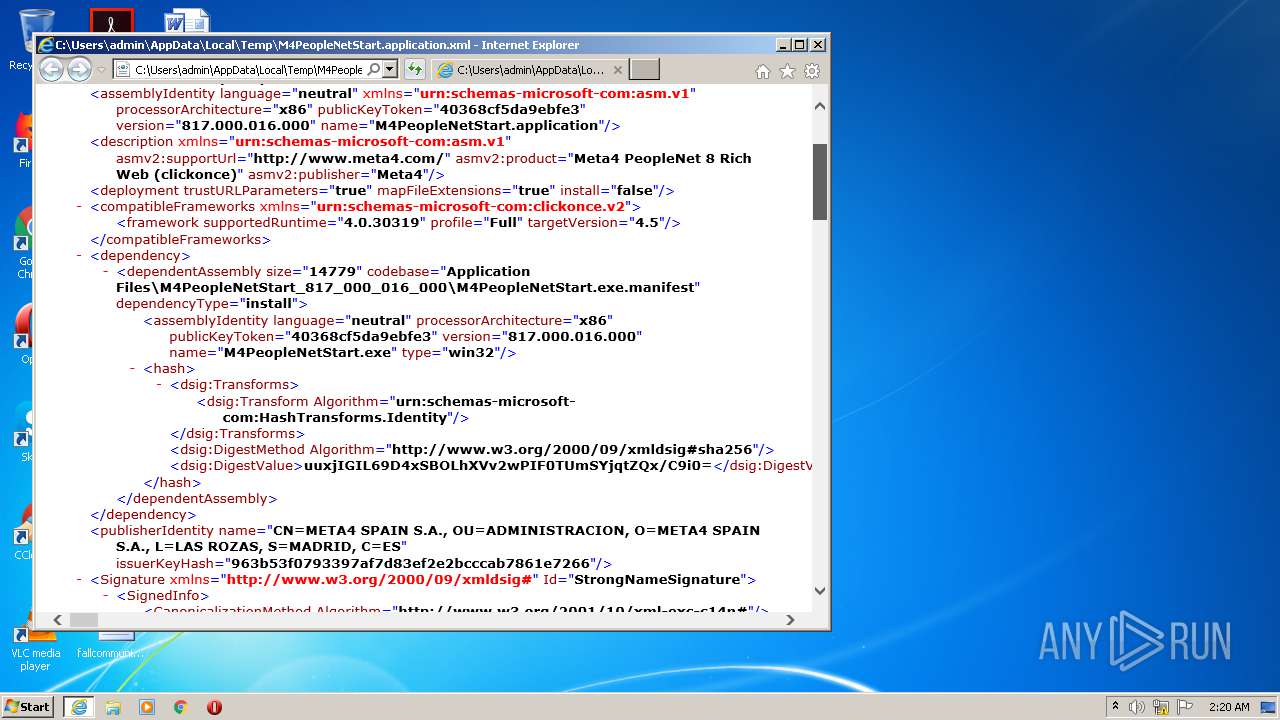
Task: Collapse the dsig:Transforms node
Action: point(160,385)
